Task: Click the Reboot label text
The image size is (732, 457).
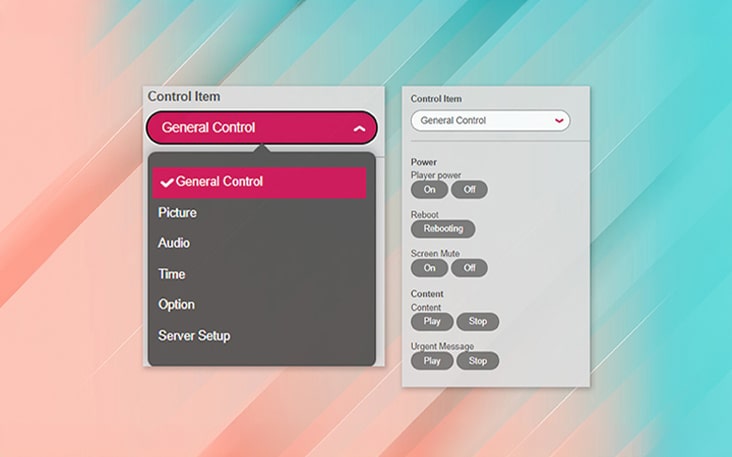Action: point(424,215)
